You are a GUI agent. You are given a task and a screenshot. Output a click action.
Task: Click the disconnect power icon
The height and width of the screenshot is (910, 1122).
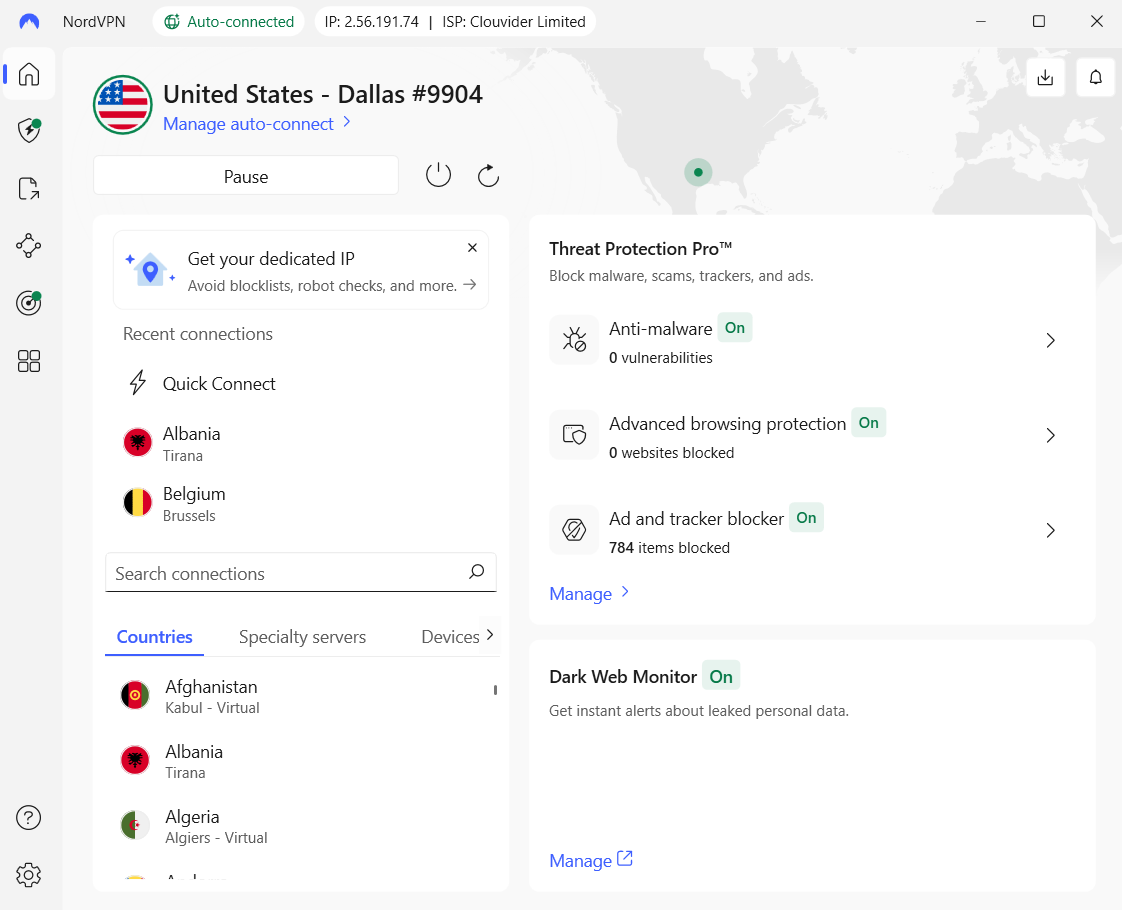tap(438, 176)
